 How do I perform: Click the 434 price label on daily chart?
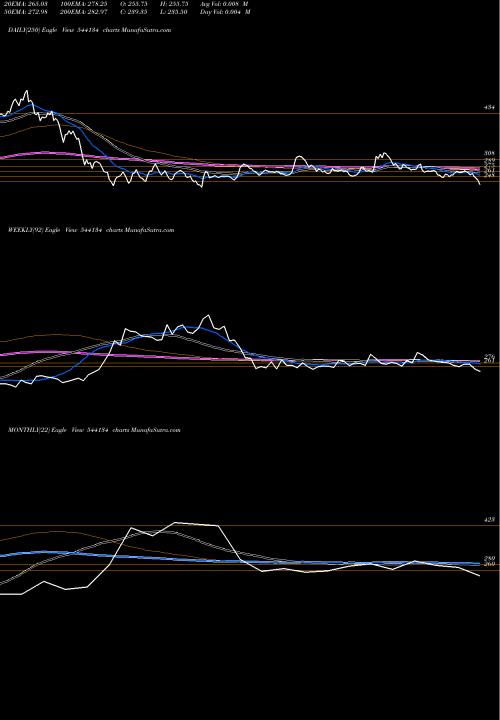[489, 107]
